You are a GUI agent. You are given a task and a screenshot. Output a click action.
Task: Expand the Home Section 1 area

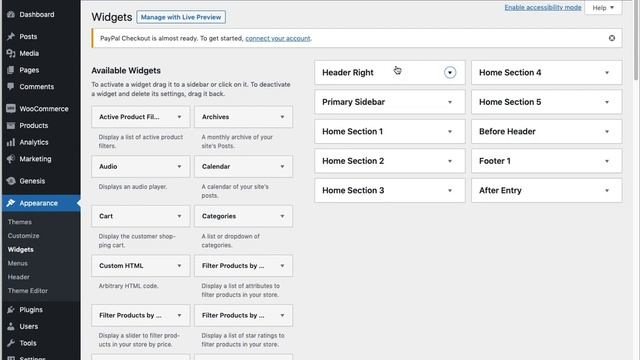450,131
